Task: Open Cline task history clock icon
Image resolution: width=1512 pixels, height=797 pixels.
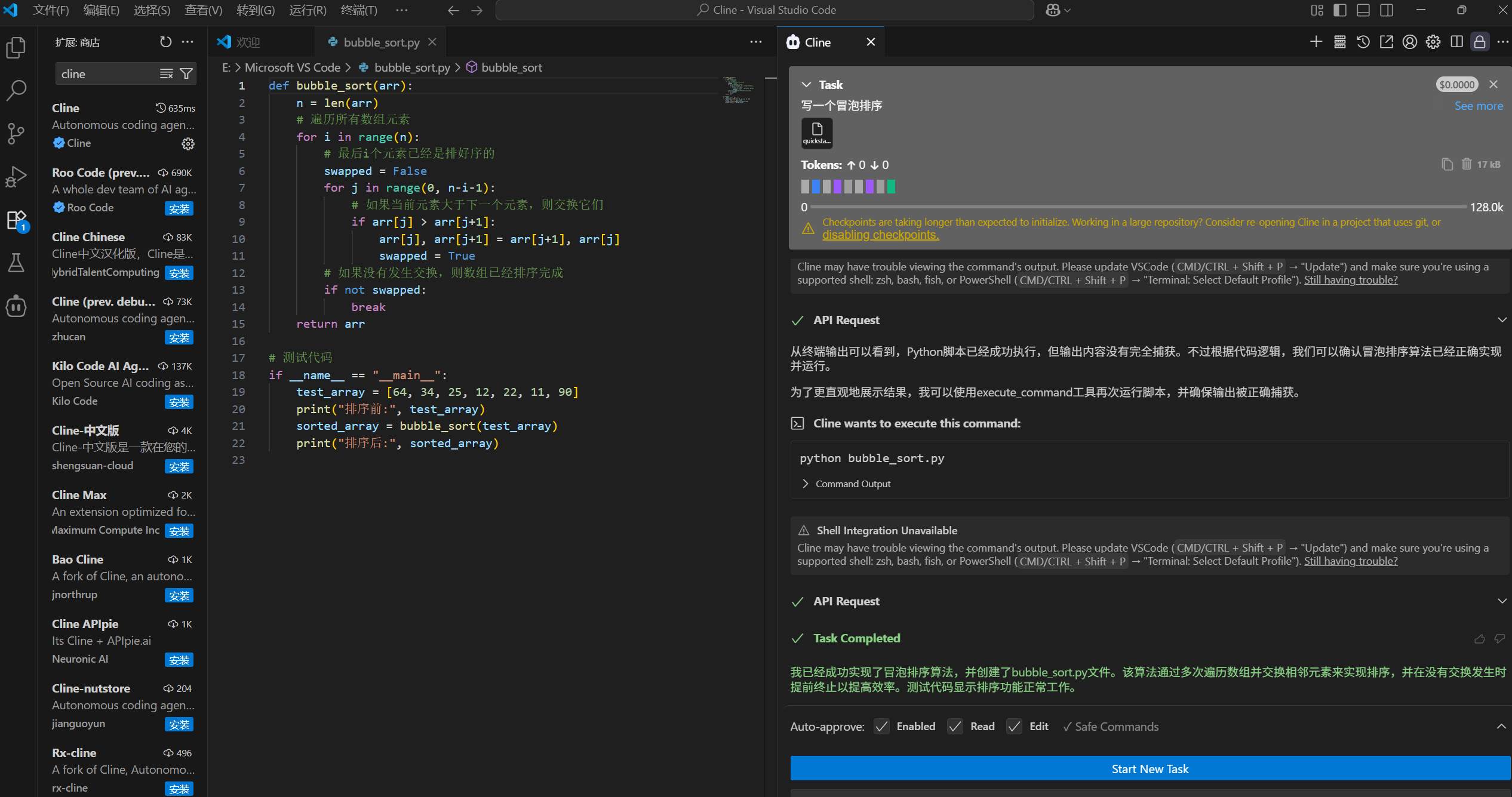Action: tap(1362, 42)
